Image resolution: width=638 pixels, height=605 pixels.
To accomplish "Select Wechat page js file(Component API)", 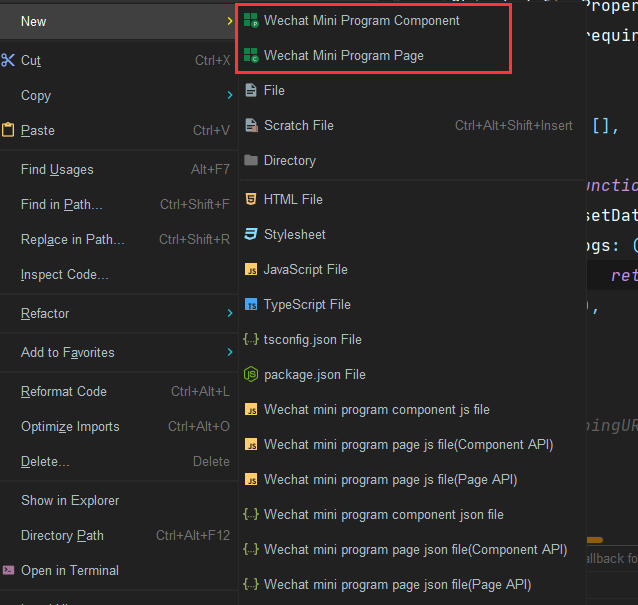I will (x=412, y=444).
